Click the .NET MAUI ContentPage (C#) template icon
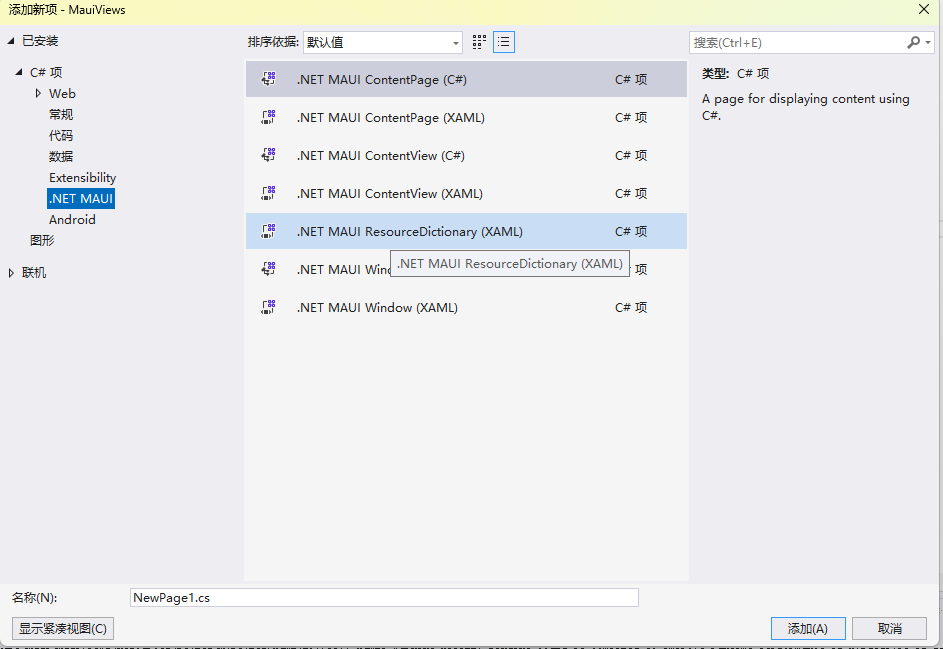This screenshot has width=943, height=649. pos(268,79)
